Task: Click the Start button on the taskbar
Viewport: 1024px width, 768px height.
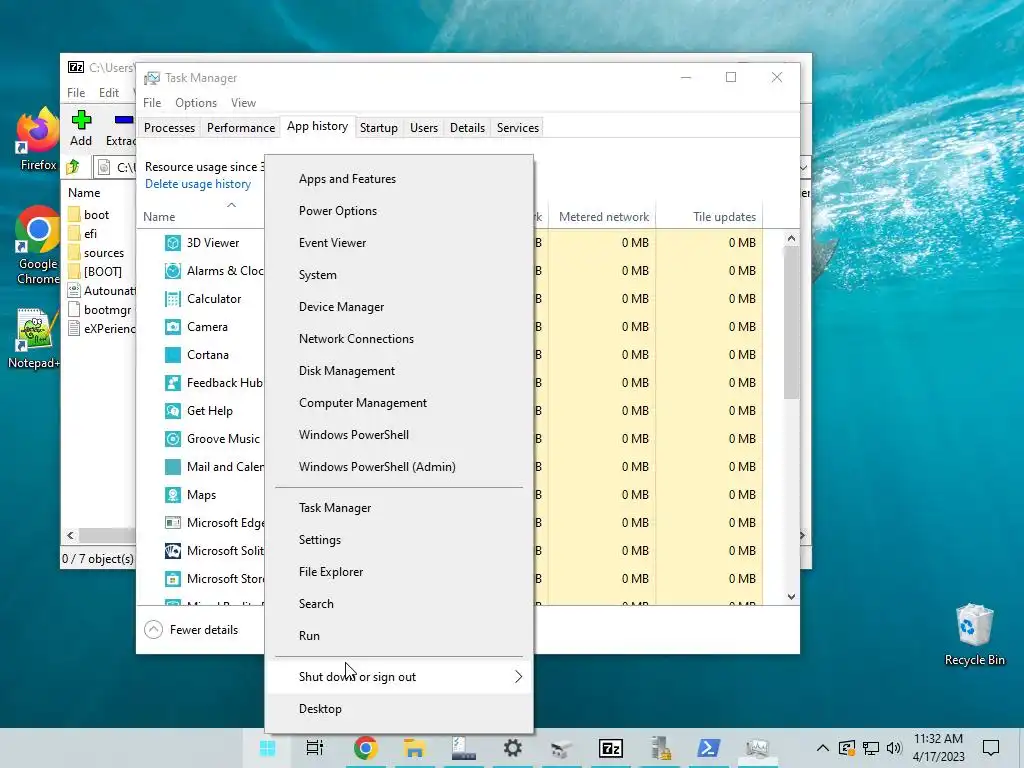Action: point(267,748)
